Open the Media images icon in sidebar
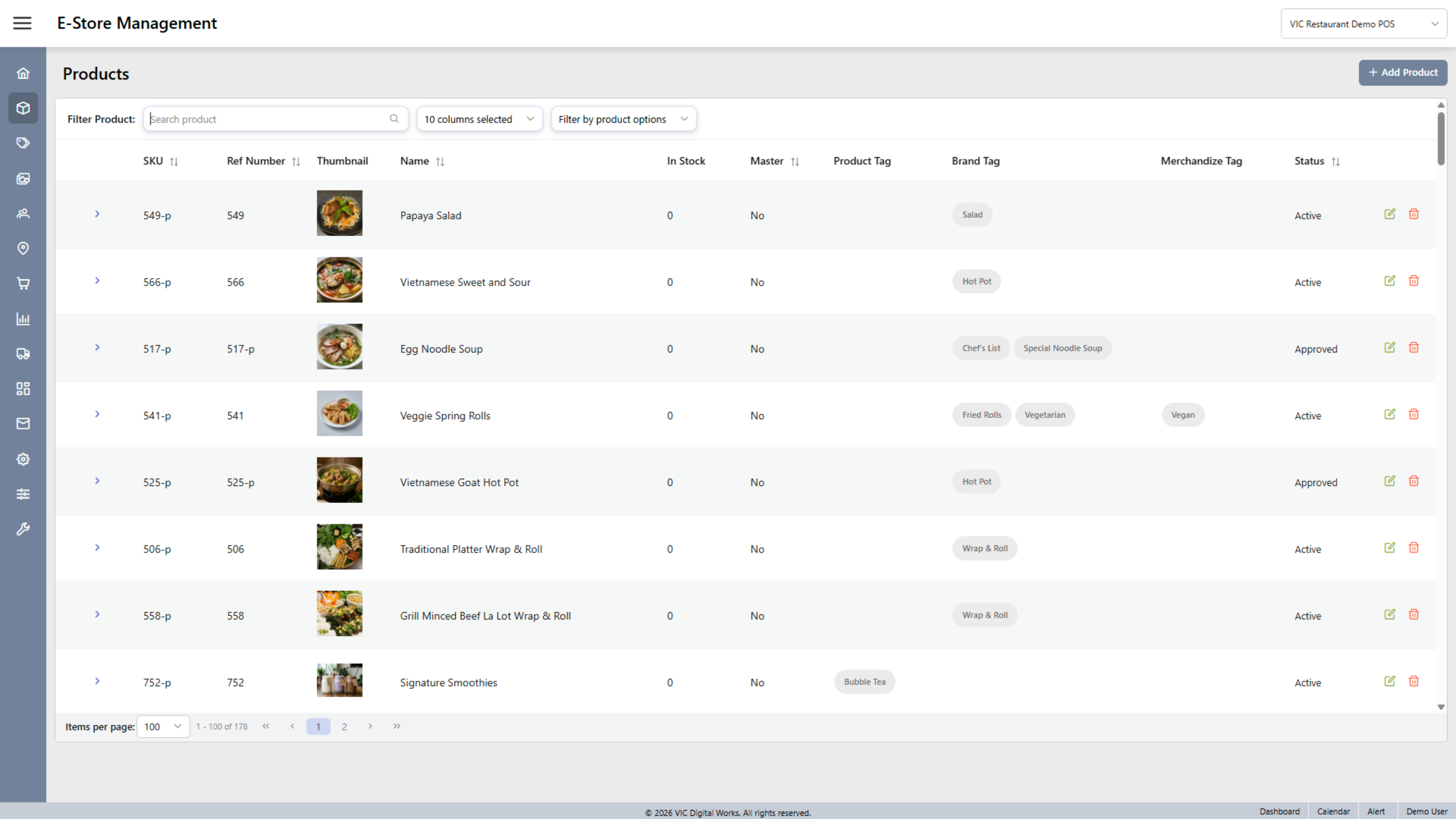1456x819 pixels. click(x=23, y=178)
